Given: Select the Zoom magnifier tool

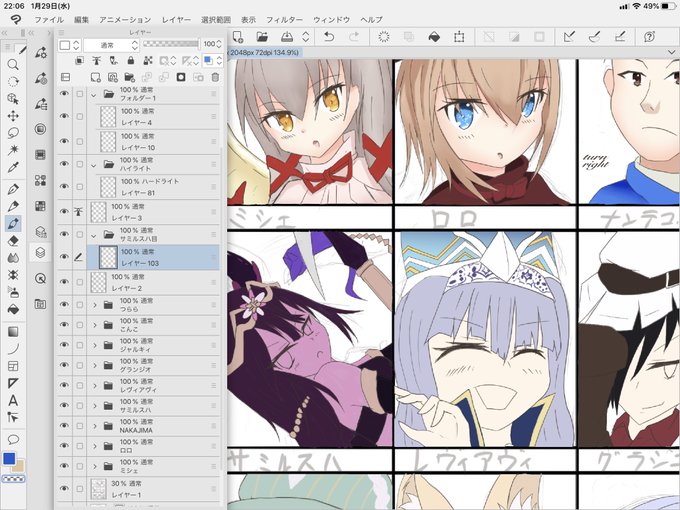Looking at the screenshot, I should tap(13, 65).
